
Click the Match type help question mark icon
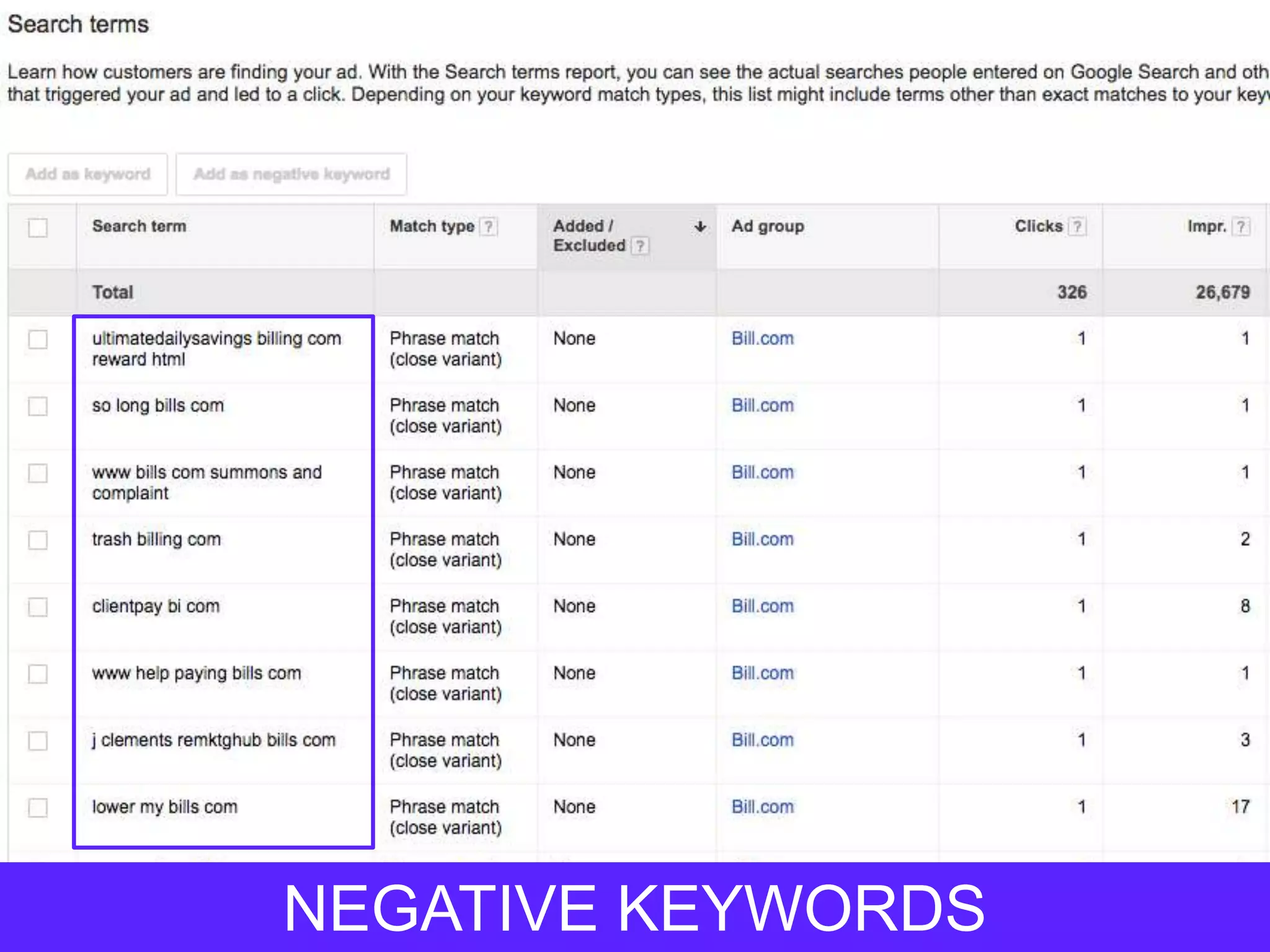pos(489,227)
